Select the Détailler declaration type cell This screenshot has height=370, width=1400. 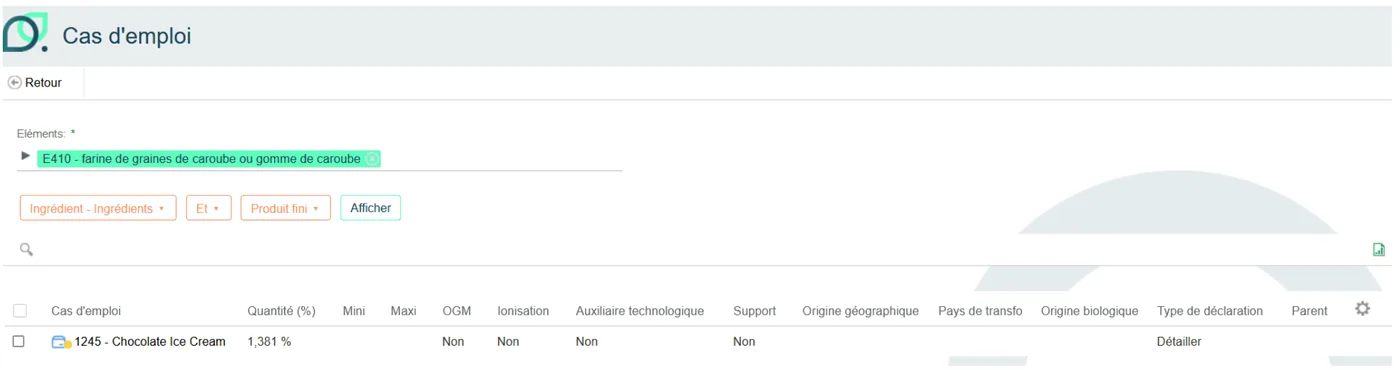point(1179,342)
